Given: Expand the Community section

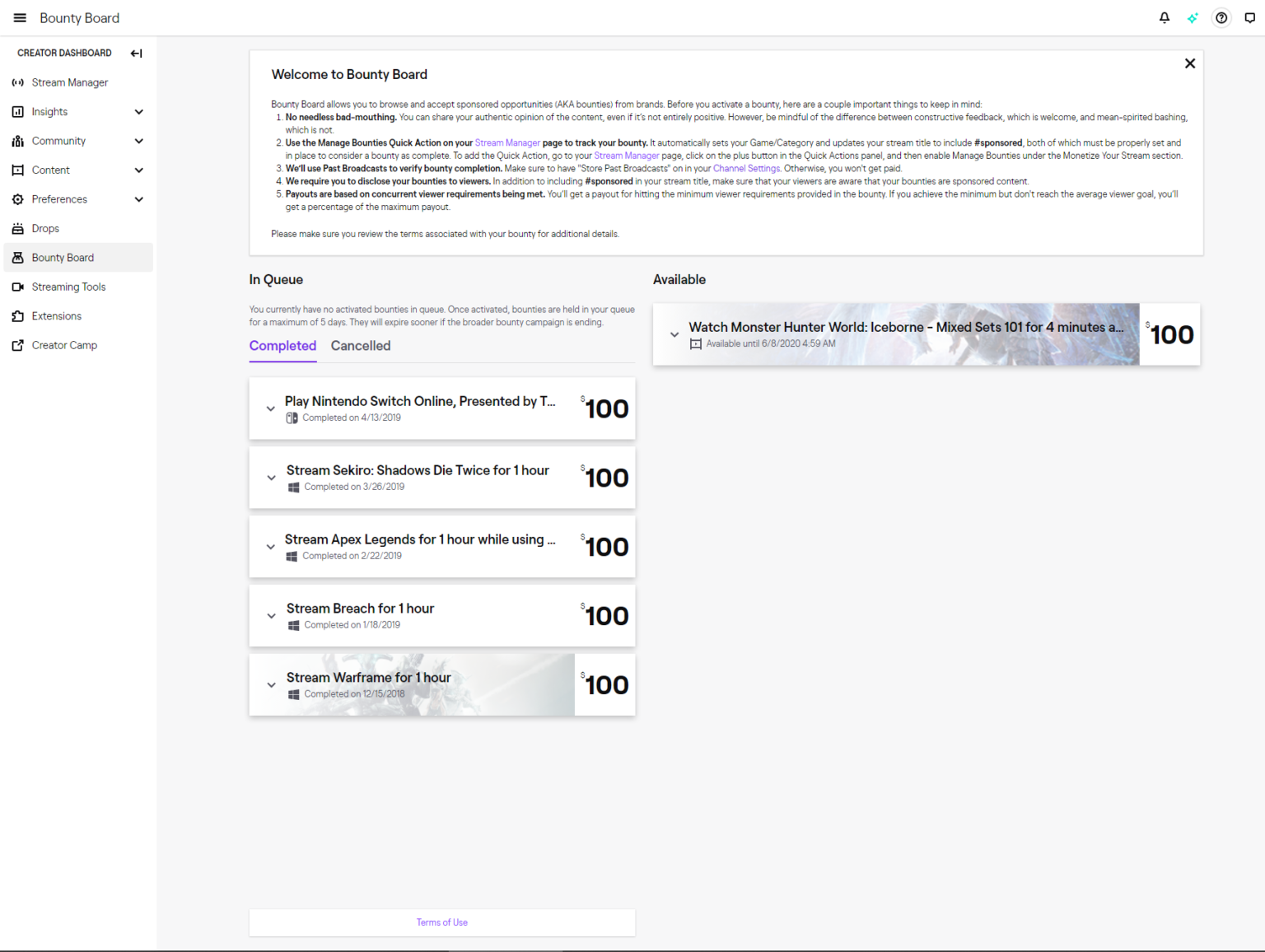Looking at the screenshot, I should [x=138, y=141].
